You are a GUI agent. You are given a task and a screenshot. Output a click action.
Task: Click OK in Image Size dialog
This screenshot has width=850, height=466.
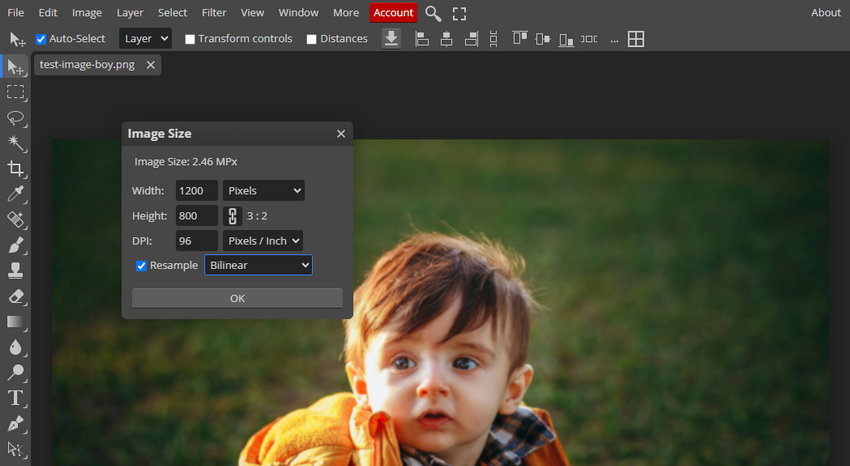pos(237,298)
